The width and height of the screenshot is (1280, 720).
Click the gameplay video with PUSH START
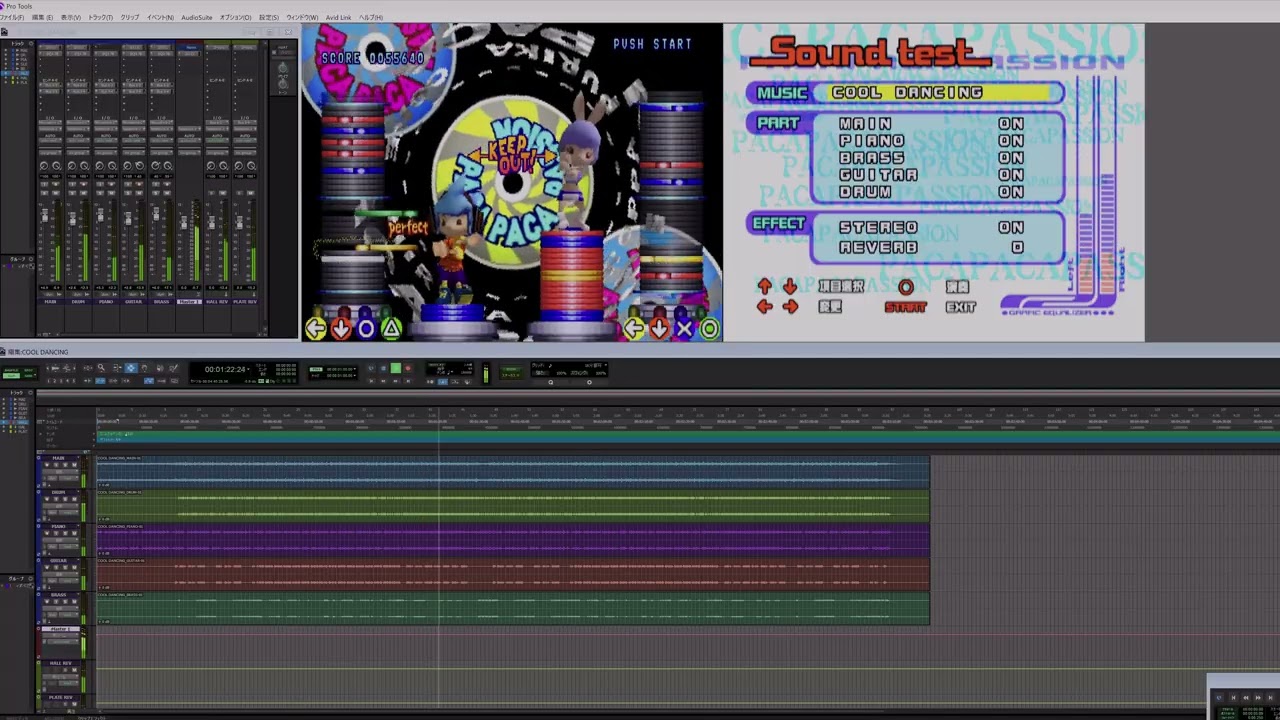(512, 183)
